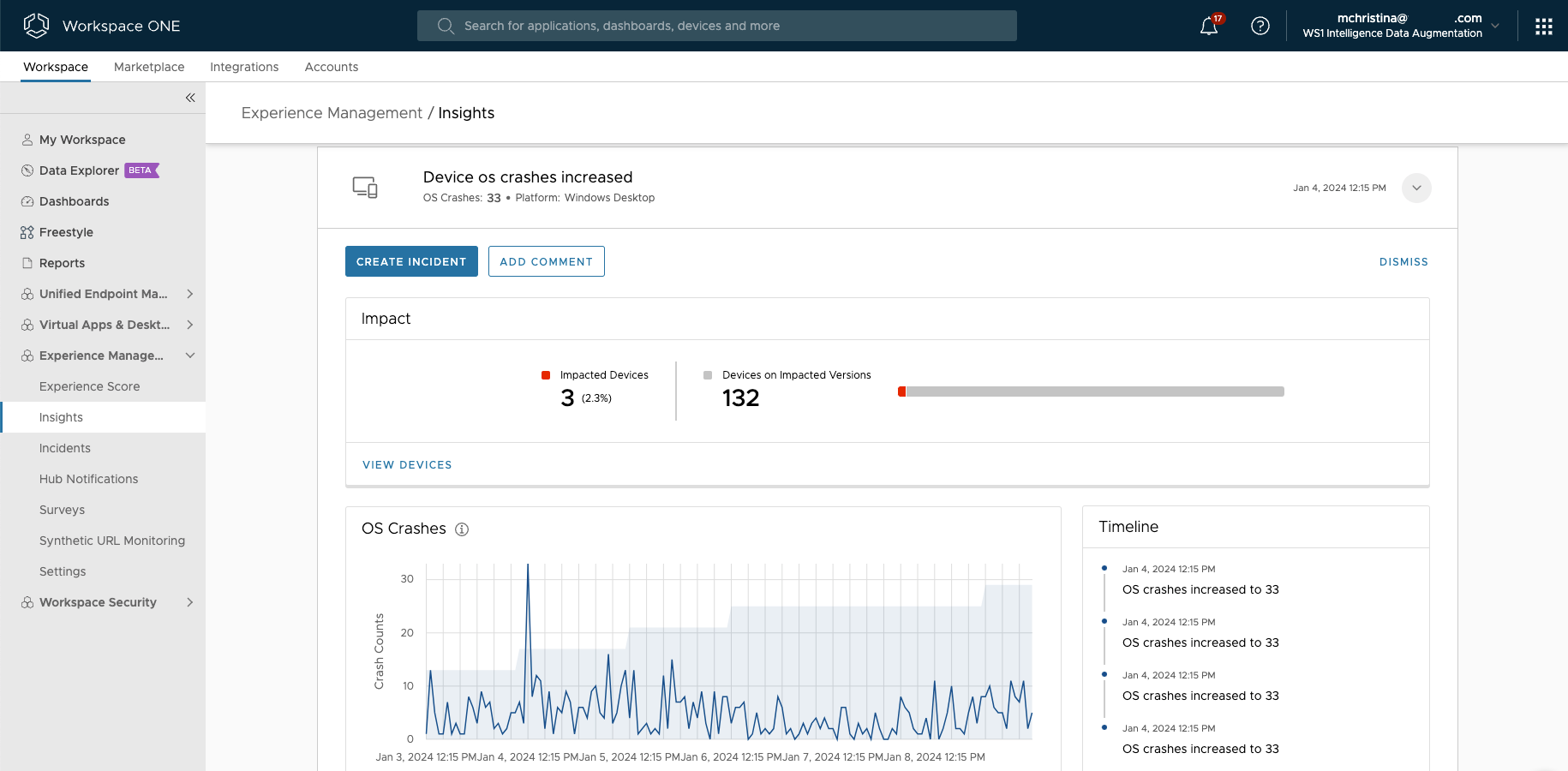Click the search magnifier icon
1568x771 pixels.
446,26
